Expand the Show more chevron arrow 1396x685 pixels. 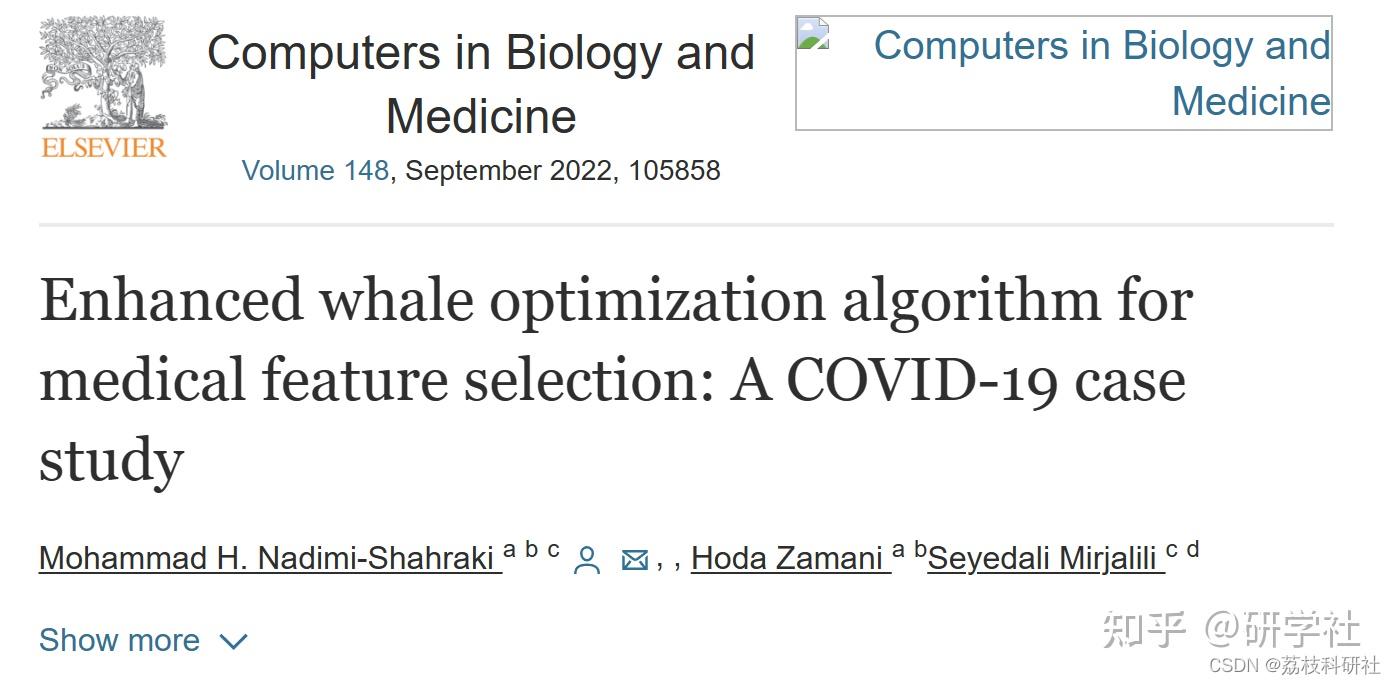tap(233, 641)
